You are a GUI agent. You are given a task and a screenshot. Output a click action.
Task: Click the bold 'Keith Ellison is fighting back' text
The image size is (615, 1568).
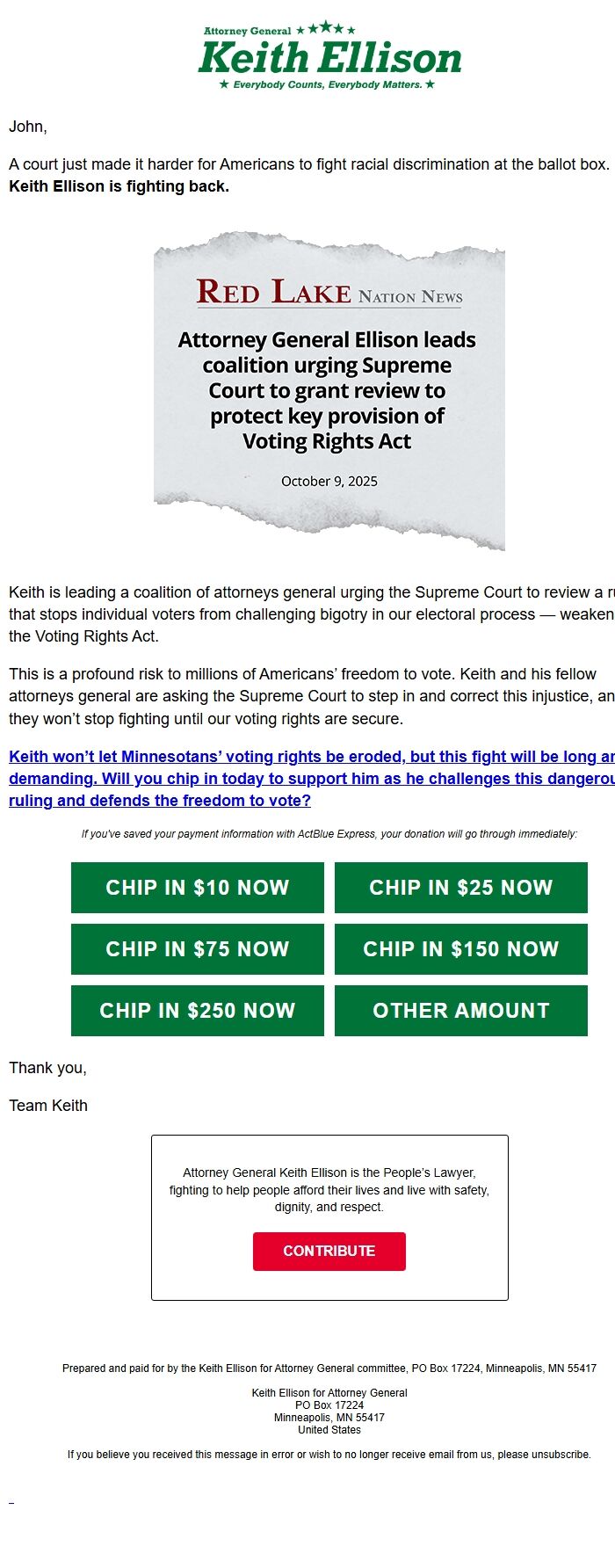(x=119, y=186)
